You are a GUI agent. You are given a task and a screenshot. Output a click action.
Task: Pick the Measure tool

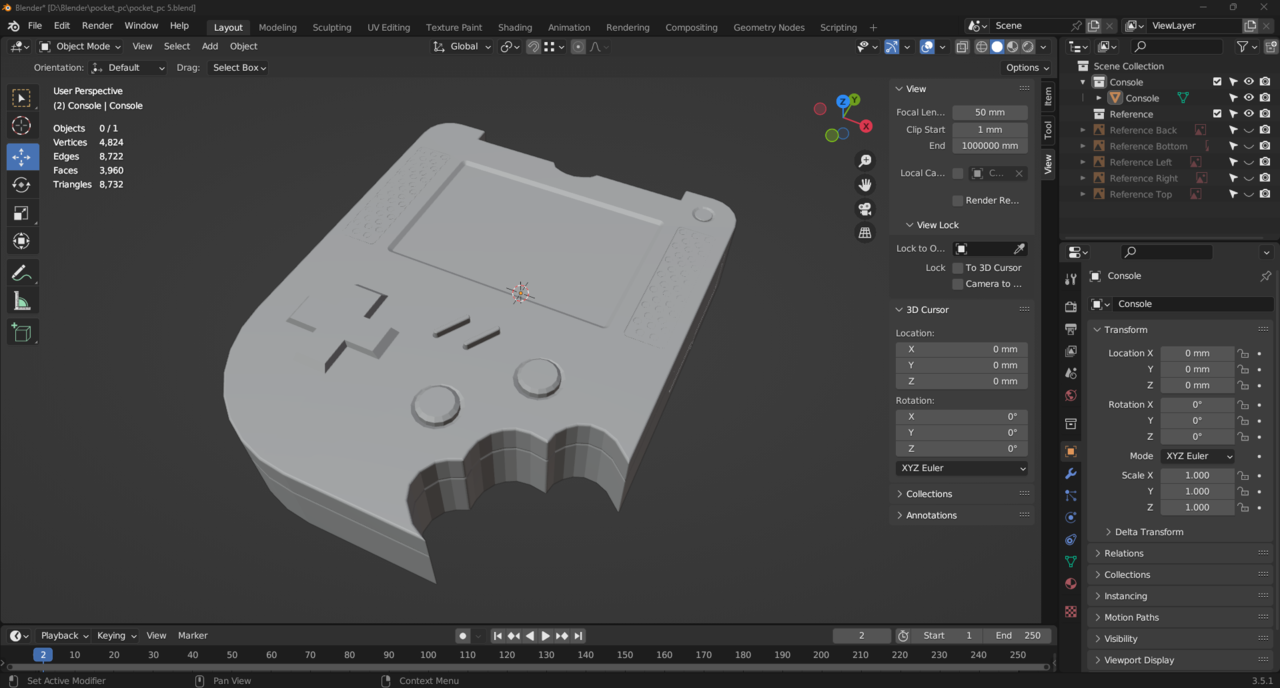coord(21,302)
